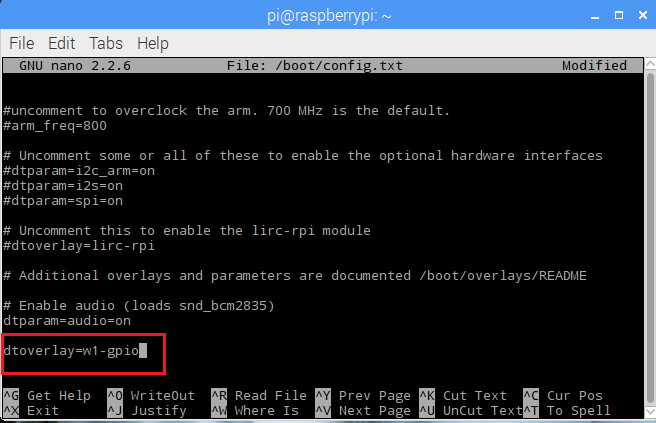Click the line '#dtoverlay=lirc-rpi'

coord(79,246)
